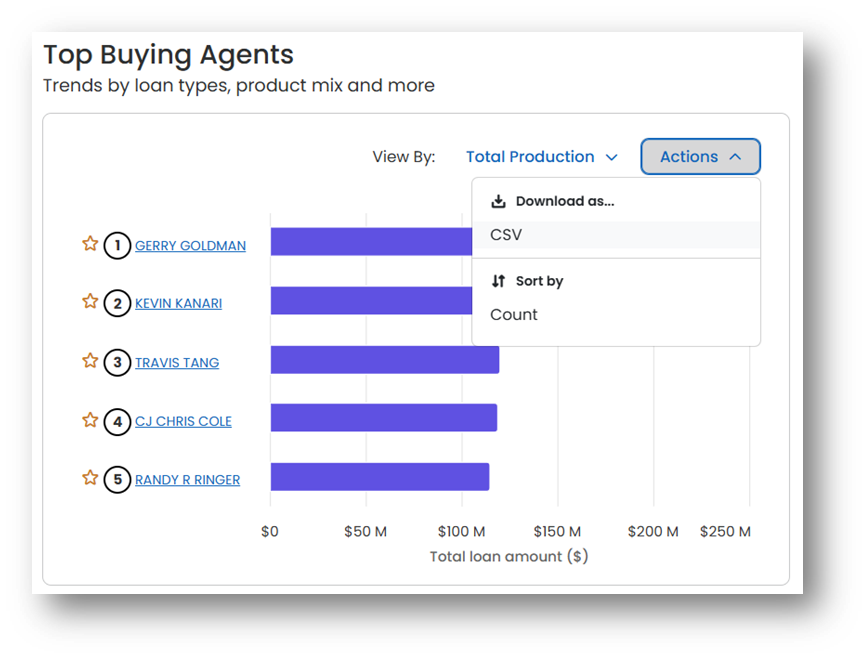
Task: Star Travis Tang as a favorite
Action: click(90, 361)
